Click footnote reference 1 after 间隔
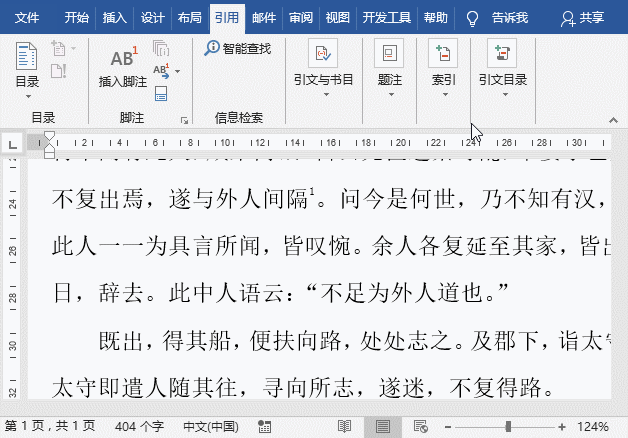 click(x=312, y=193)
